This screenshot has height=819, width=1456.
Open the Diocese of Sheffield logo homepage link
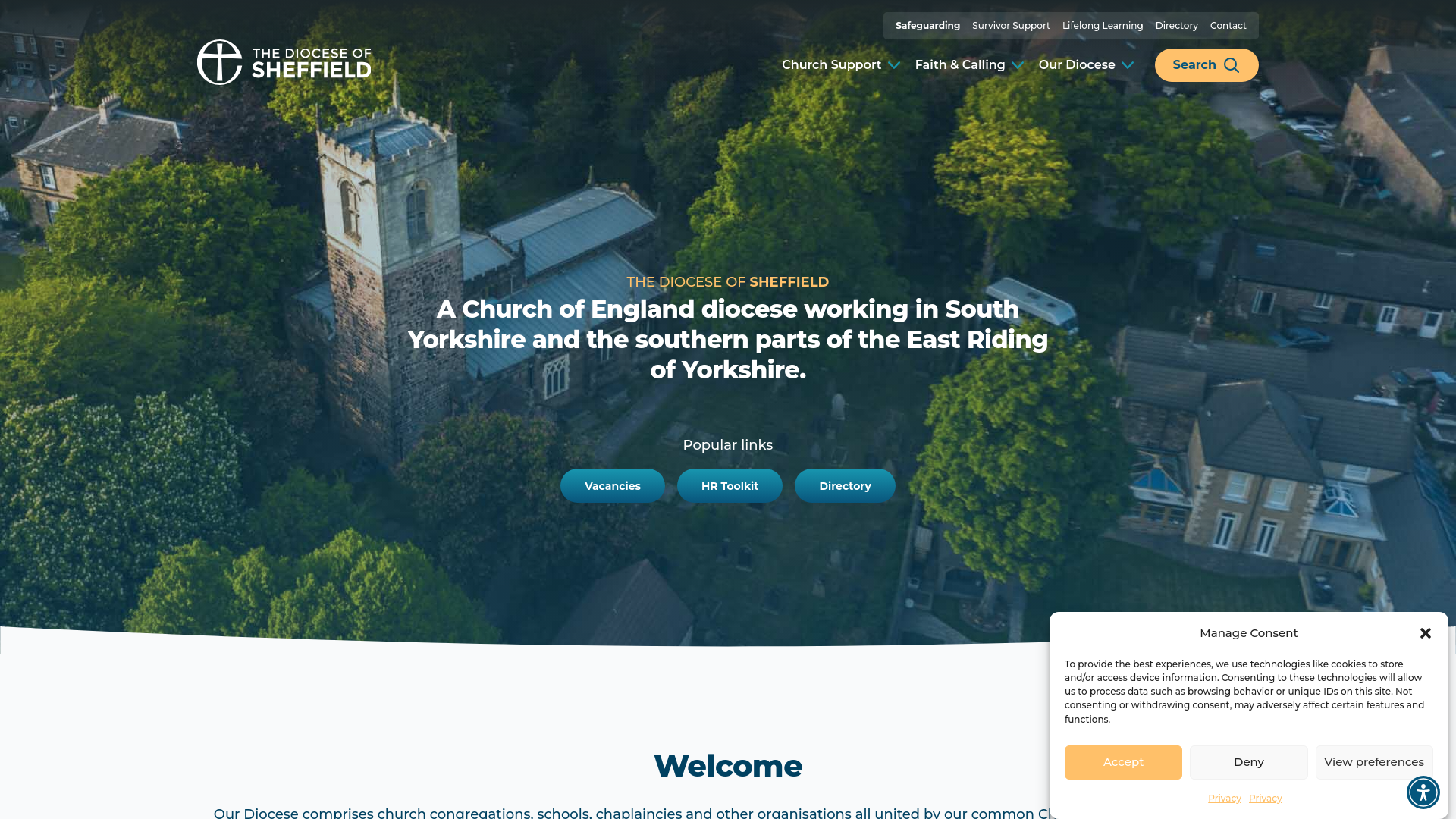pyautogui.click(x=284, y=62)
